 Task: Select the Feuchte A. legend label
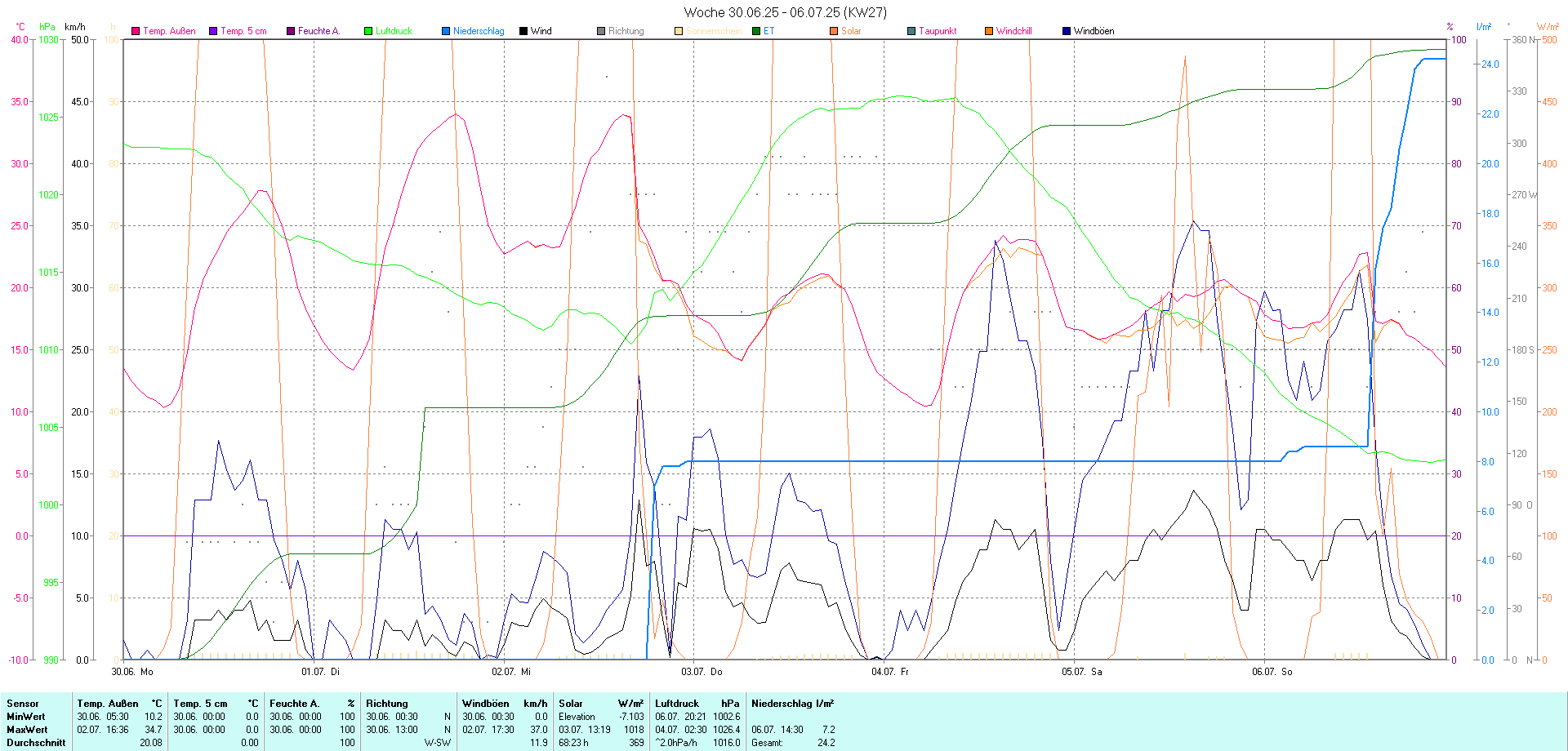(318, 31)
